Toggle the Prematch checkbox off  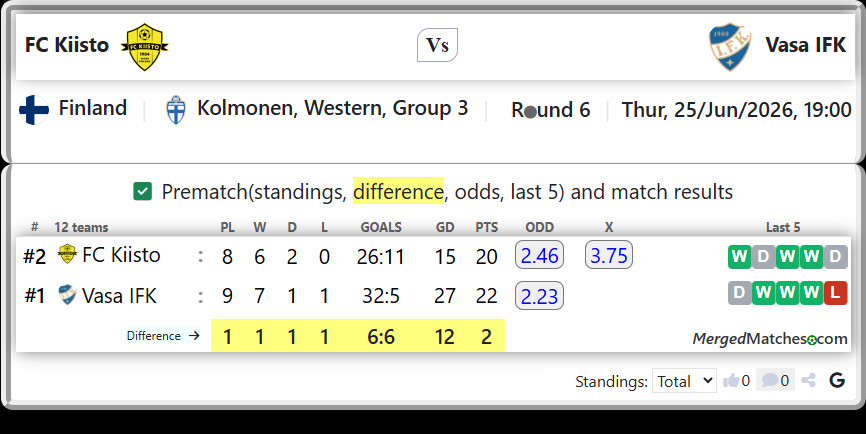142,192
